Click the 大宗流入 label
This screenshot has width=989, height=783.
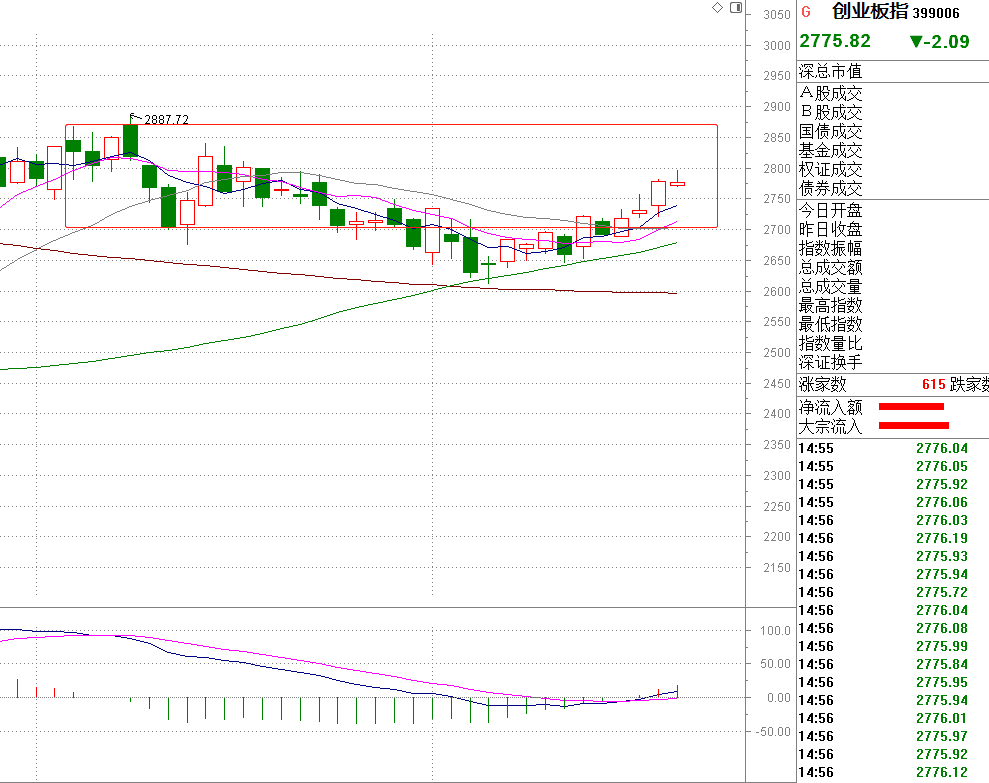pos(830,427)
